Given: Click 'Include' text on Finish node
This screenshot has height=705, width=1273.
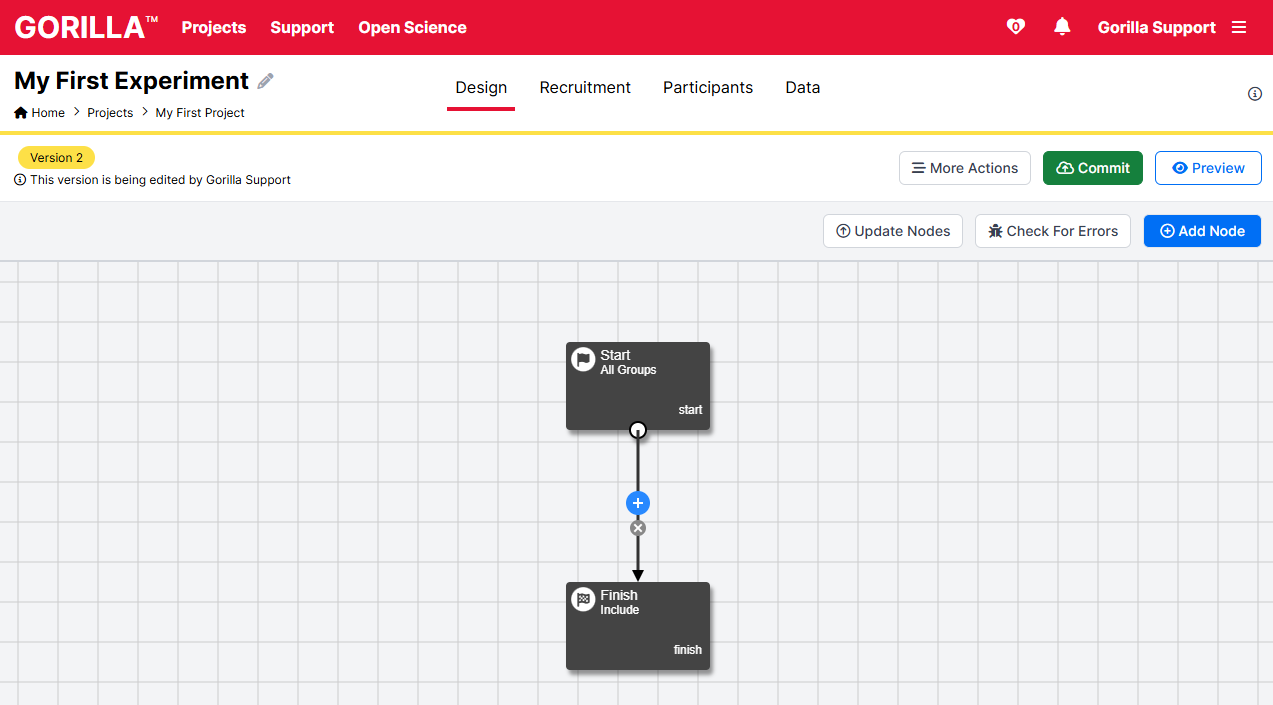Looking at the screenshot, I should pyautogui.click(x=620, y=610).
